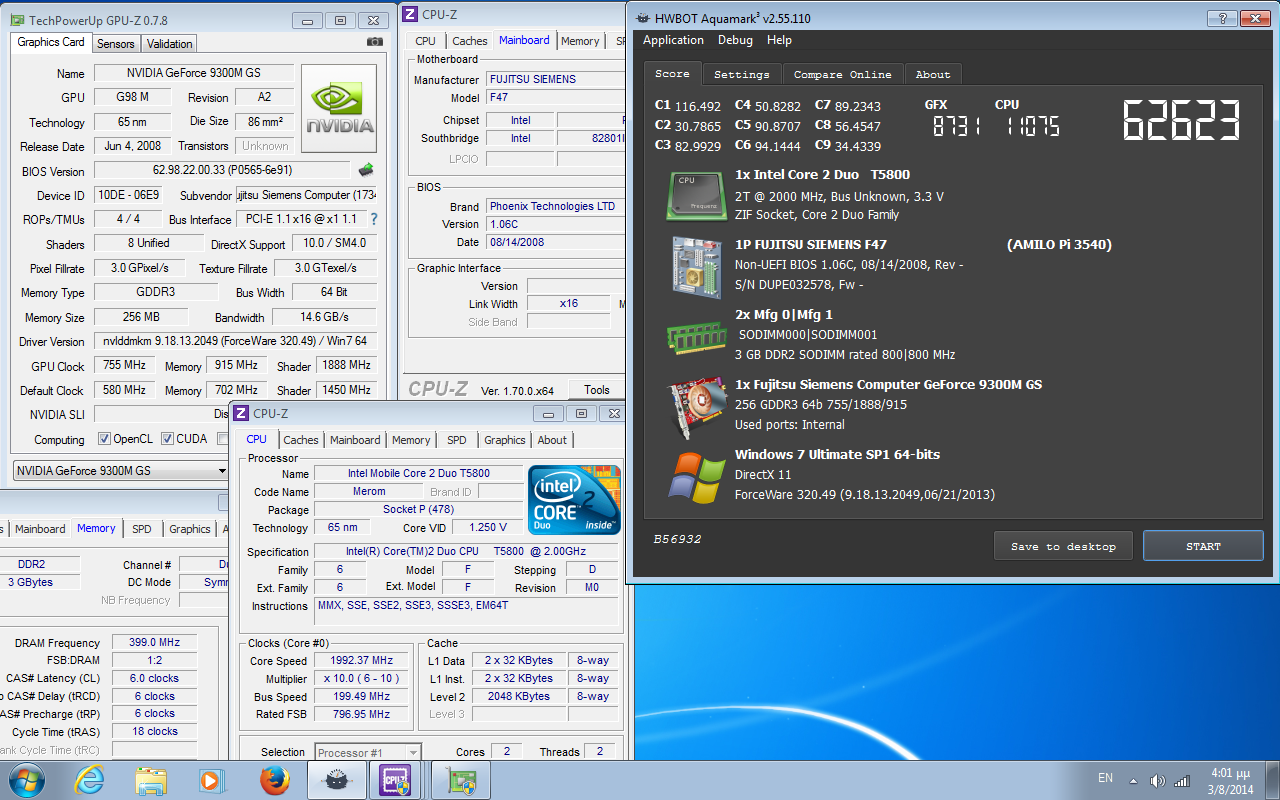Open Memory tab in top CPU-Z window
The image size is (1280, 800).
click(x=580, y=41)
